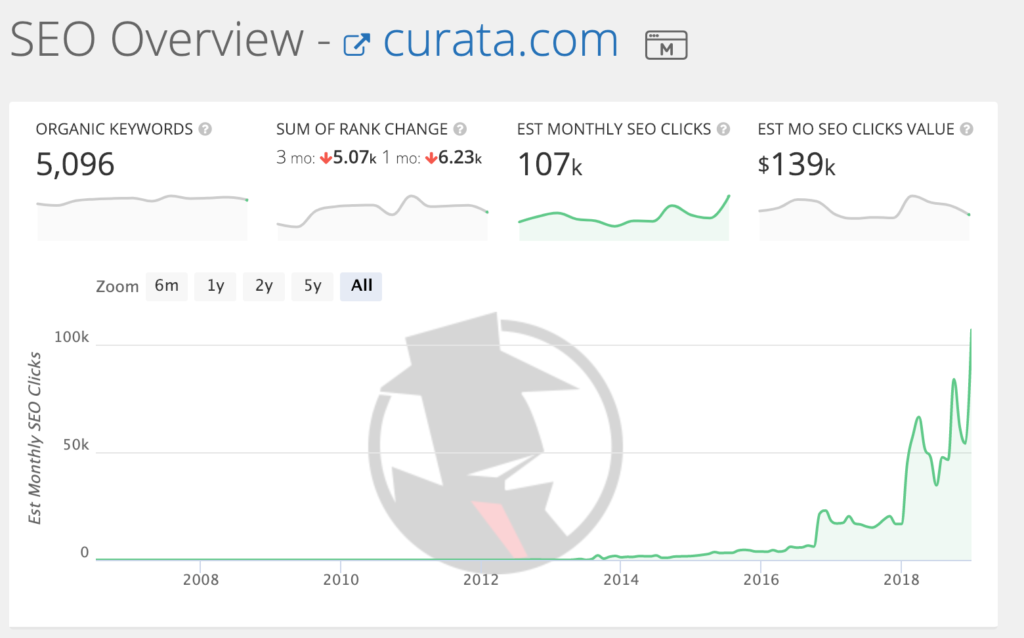The height and width of the screenshot is (638, 1024).
Task: Click the 100k y-axis label
Action: tap(71, 338)
